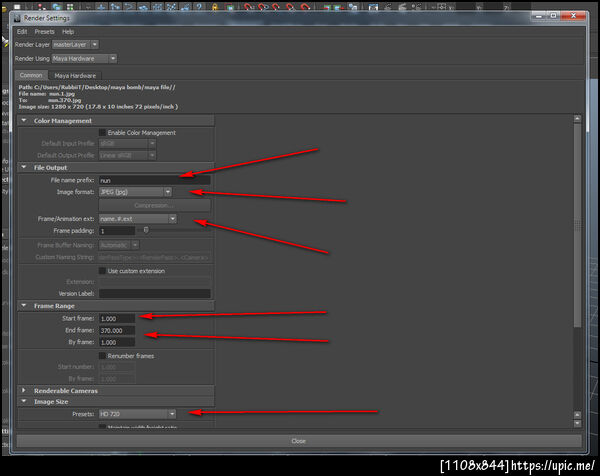The width and height of the screenshot is (600, 476).
Task: Minimize the Render Settings window
Action: coord(539,16)
